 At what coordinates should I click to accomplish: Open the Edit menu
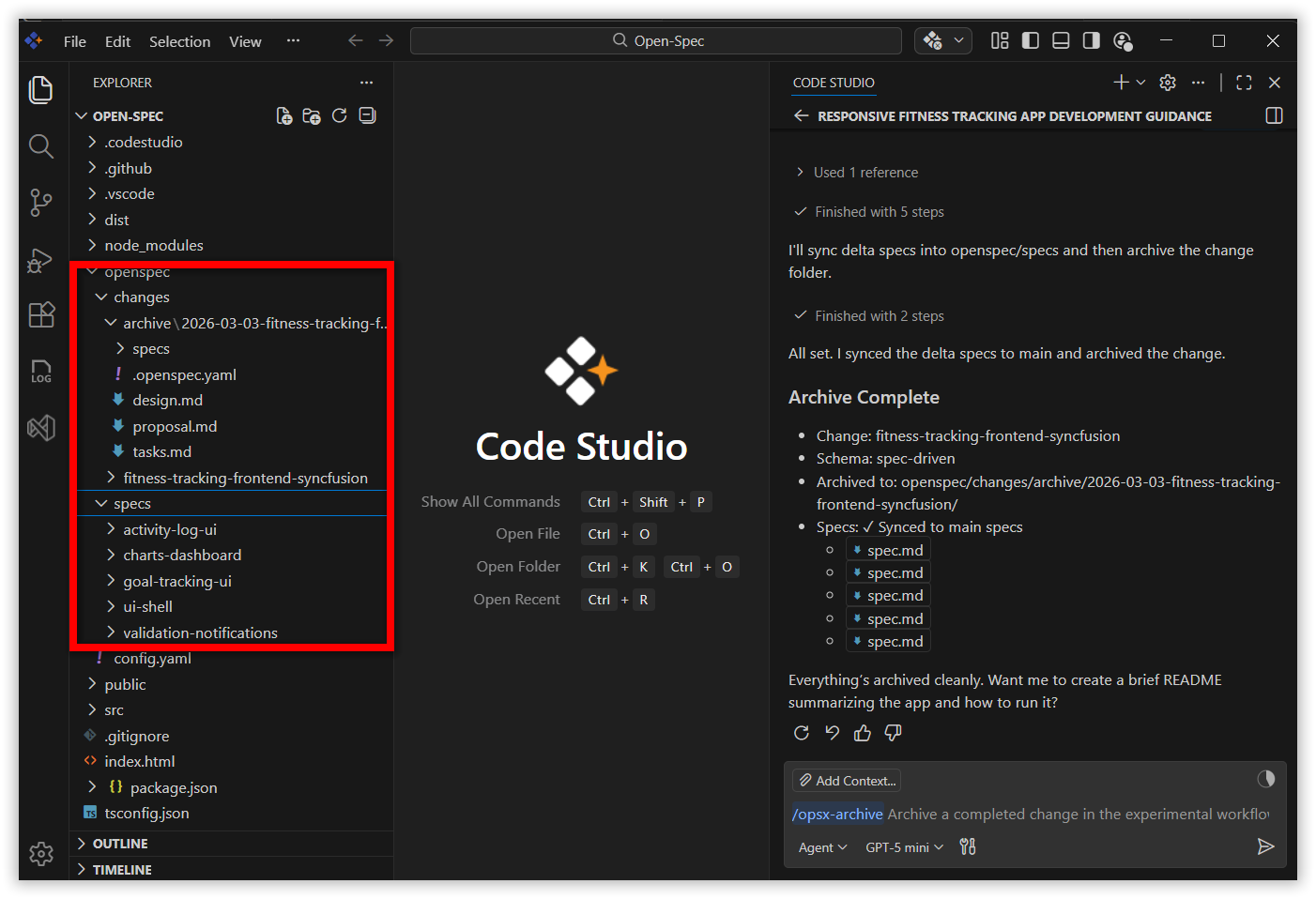tap(117, 41)
